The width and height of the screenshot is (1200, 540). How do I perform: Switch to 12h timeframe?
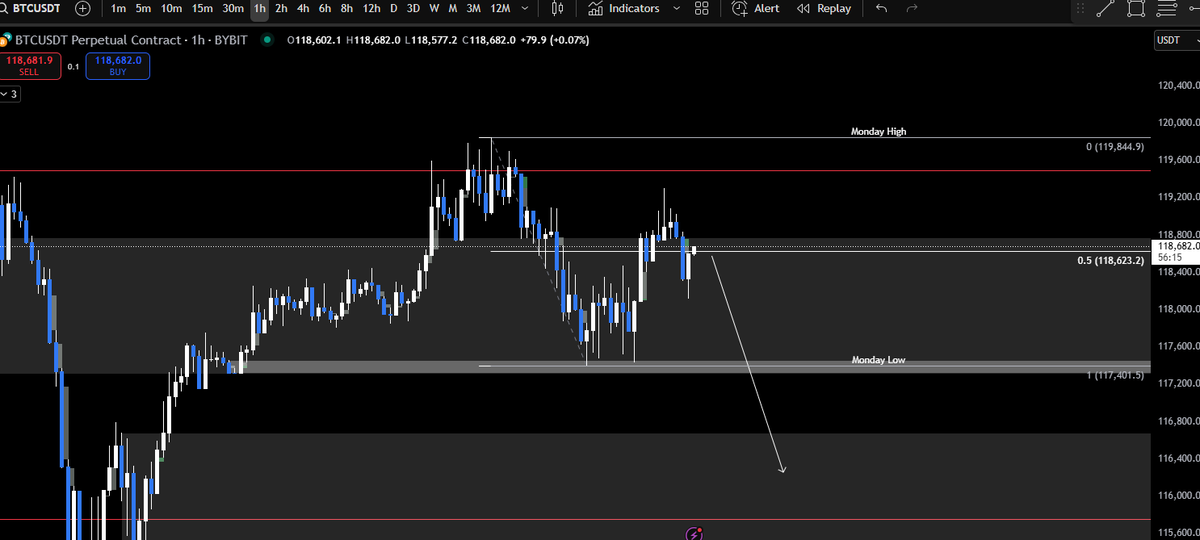[371, 8]
